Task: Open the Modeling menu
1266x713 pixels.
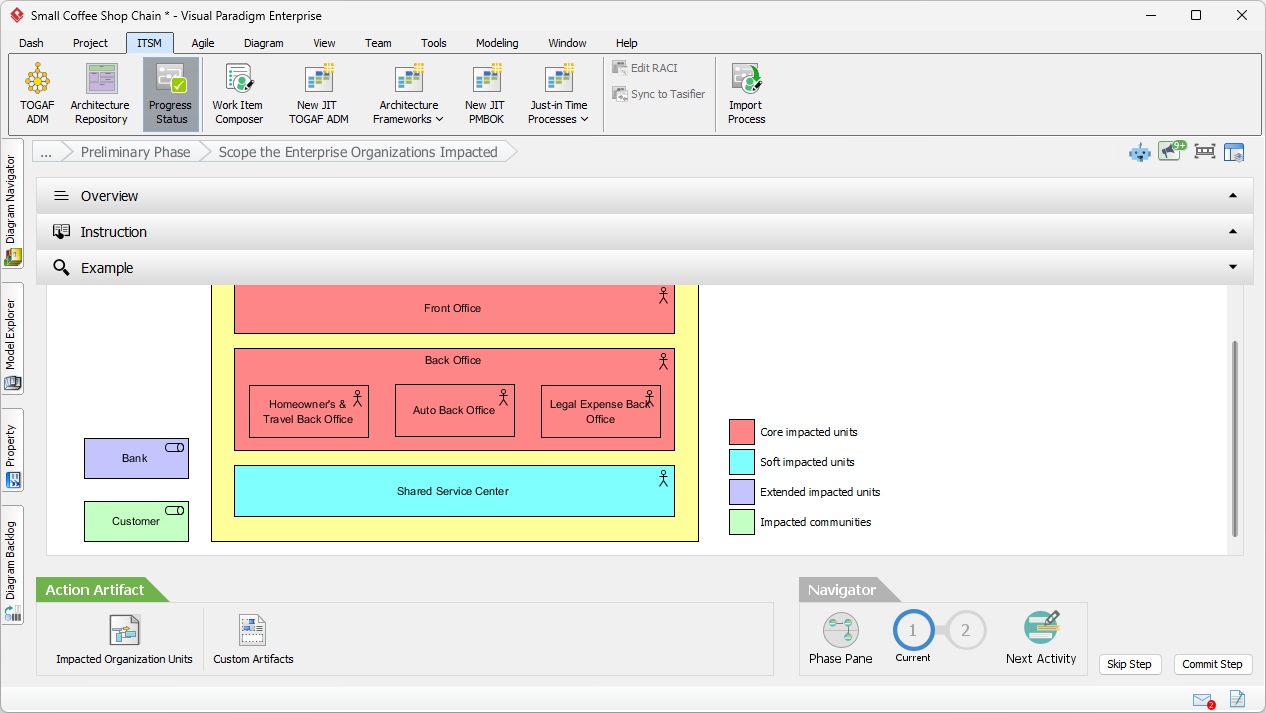Action: tap(496, 43)
